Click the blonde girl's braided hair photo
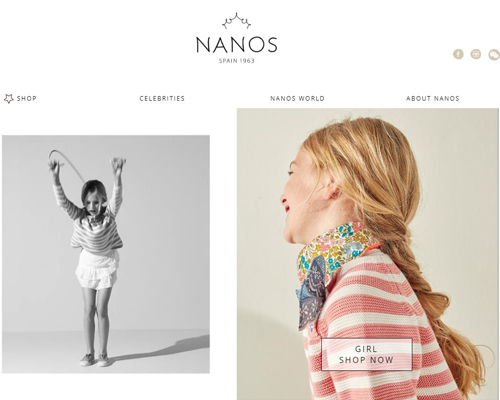This screenshot has width=500, height=400. [x=368, y=254]
